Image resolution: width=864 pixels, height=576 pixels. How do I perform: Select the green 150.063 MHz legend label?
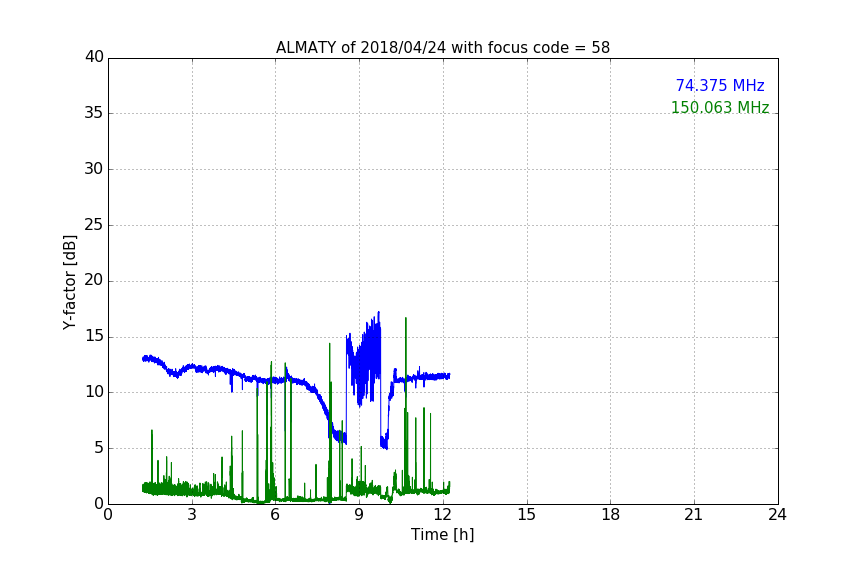(720, 107)
